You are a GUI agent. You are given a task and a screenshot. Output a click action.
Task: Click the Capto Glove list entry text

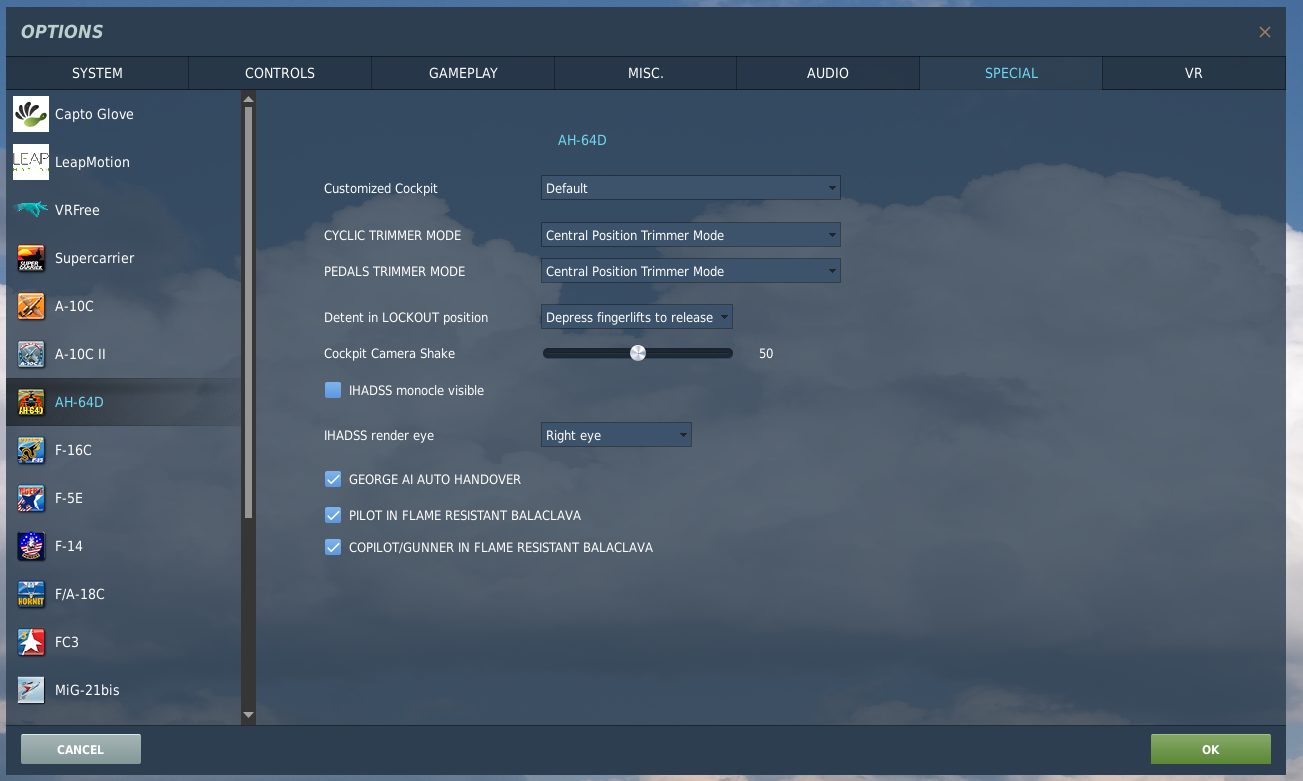pos(94,114)
